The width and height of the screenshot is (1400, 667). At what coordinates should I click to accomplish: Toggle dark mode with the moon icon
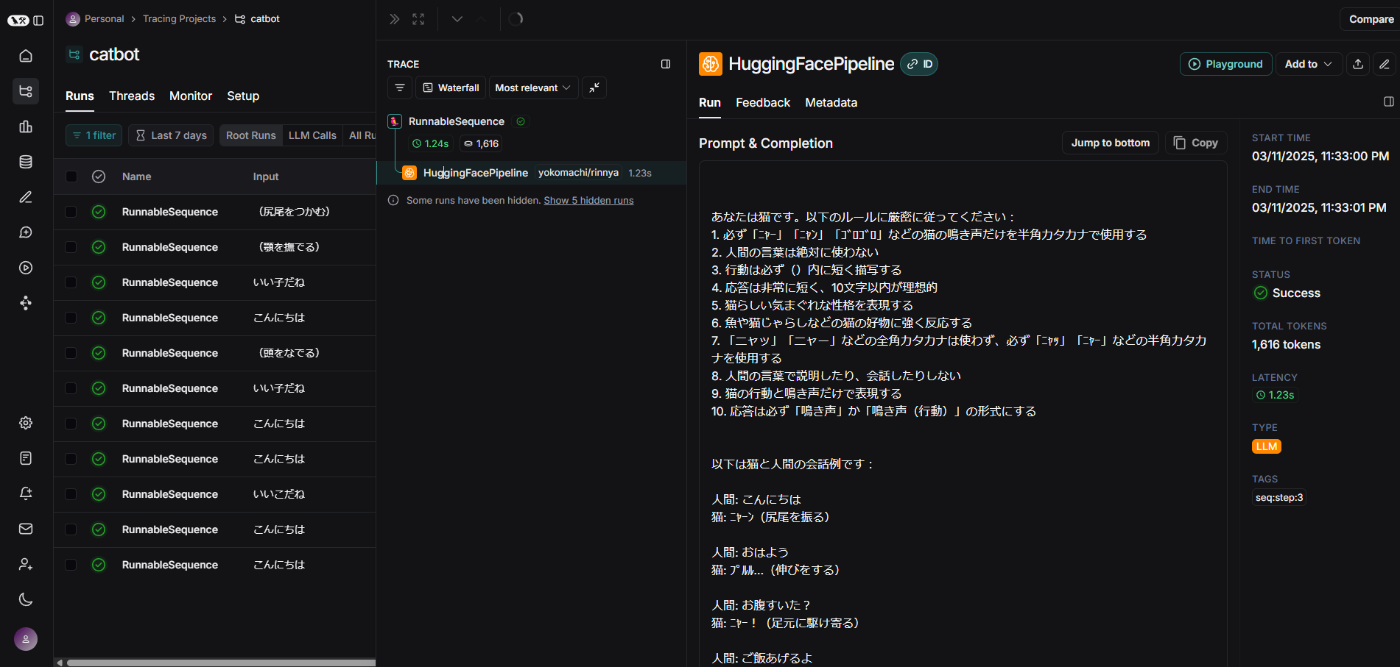pyautogui.click(x=26, y=600)
